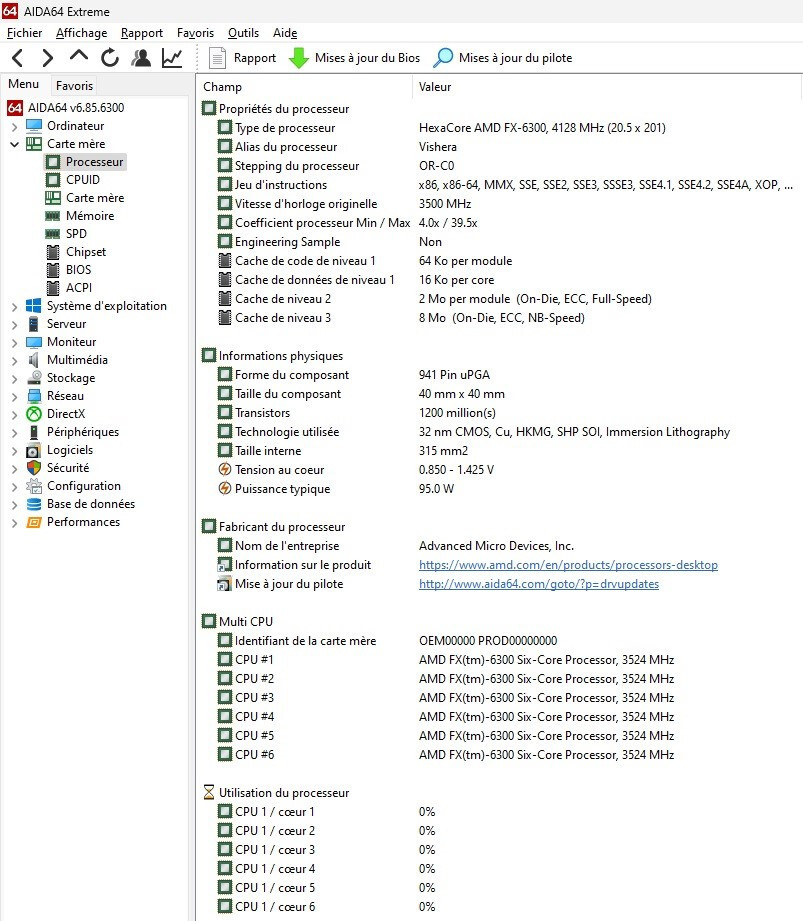Screen dimensions: 803x921
Task: Click the Stockage drive icon
Action: pos(34,378)
